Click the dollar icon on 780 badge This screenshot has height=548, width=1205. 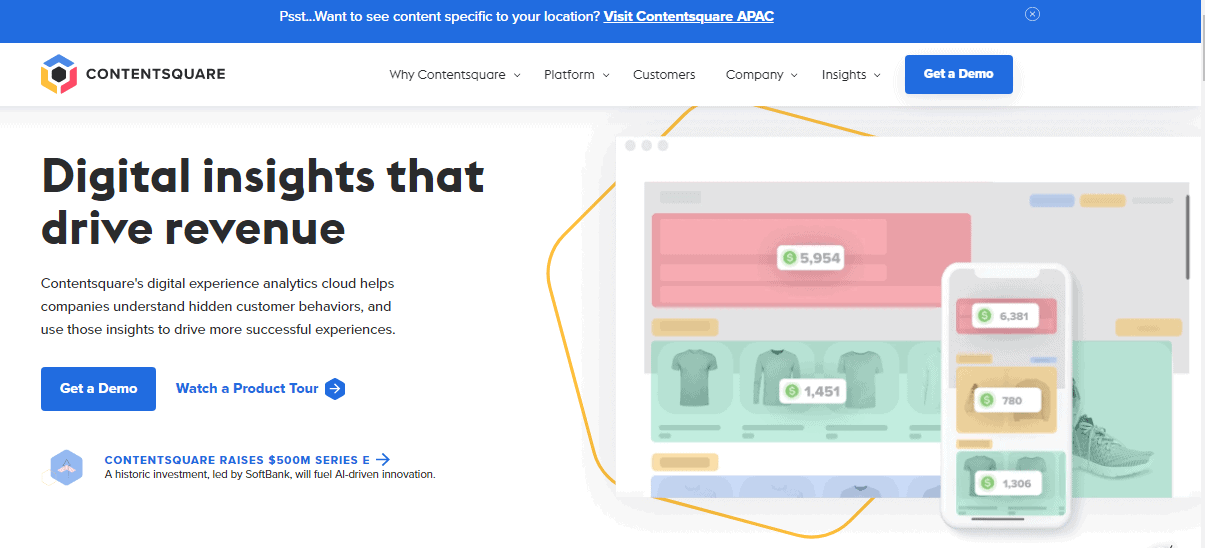(987, 400)
